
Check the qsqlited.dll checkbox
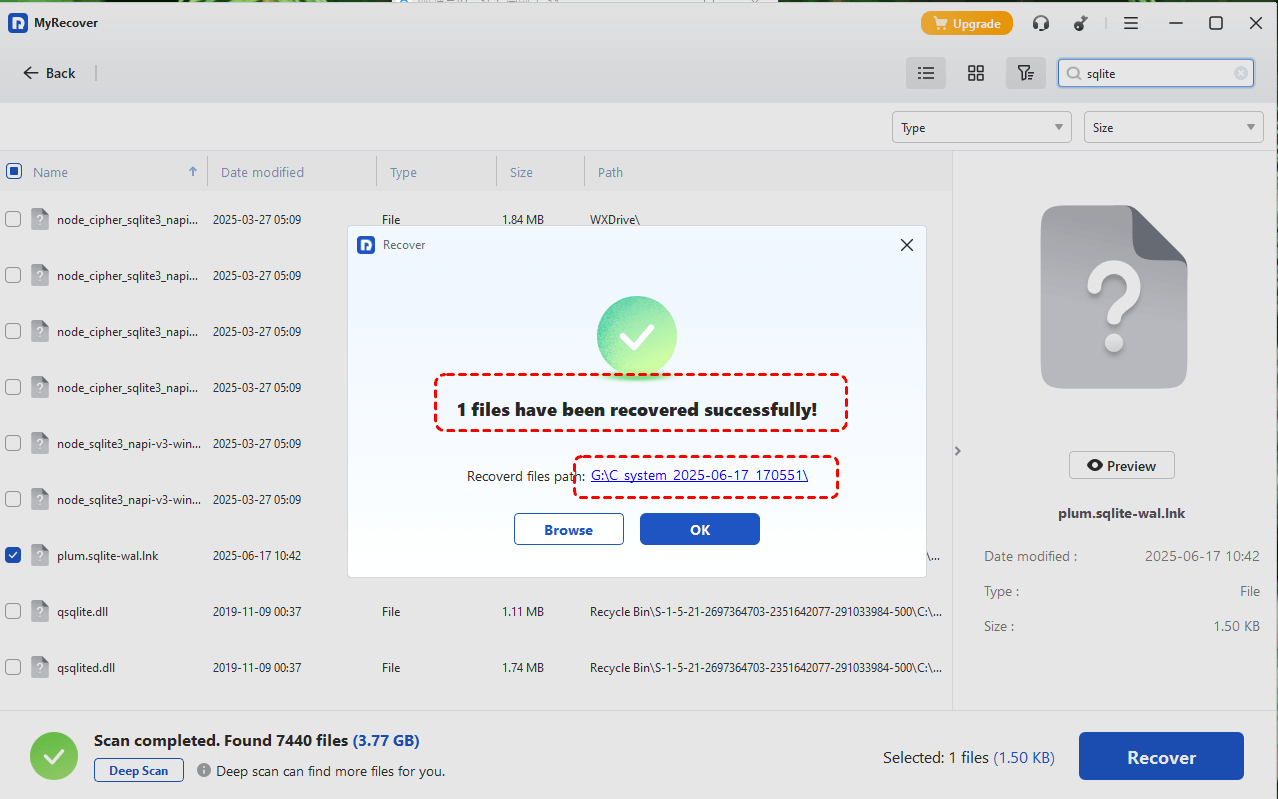[13, 667]
